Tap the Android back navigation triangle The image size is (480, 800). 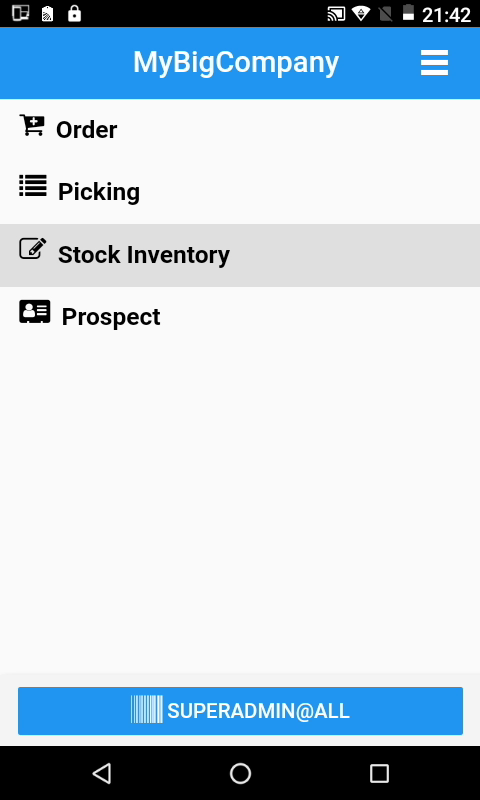(x=102, y=773)
